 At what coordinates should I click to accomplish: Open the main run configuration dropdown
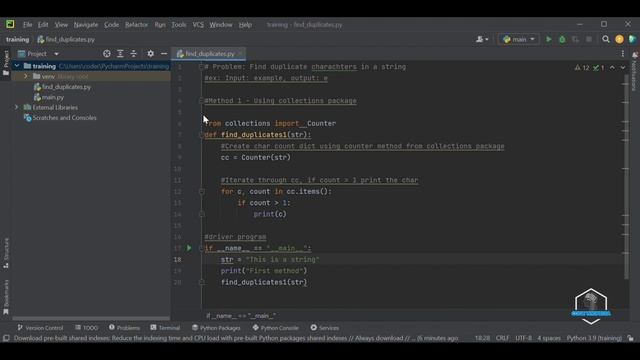pyautogui.click(x=518, y=39)
